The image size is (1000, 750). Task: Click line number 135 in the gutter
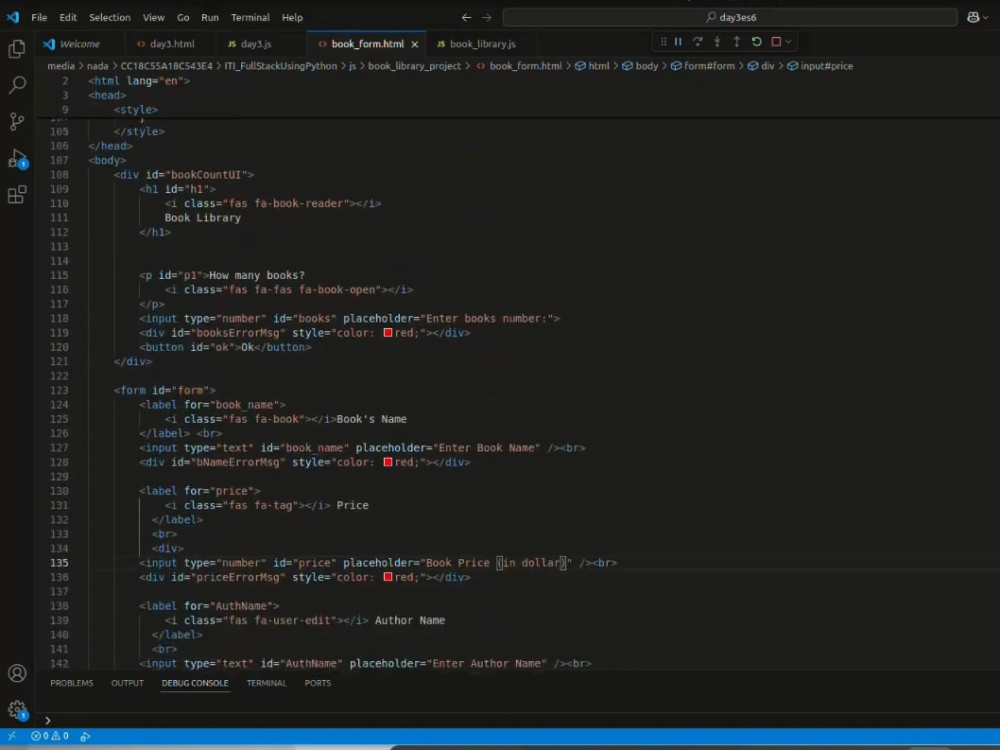(x=59, y=563)
